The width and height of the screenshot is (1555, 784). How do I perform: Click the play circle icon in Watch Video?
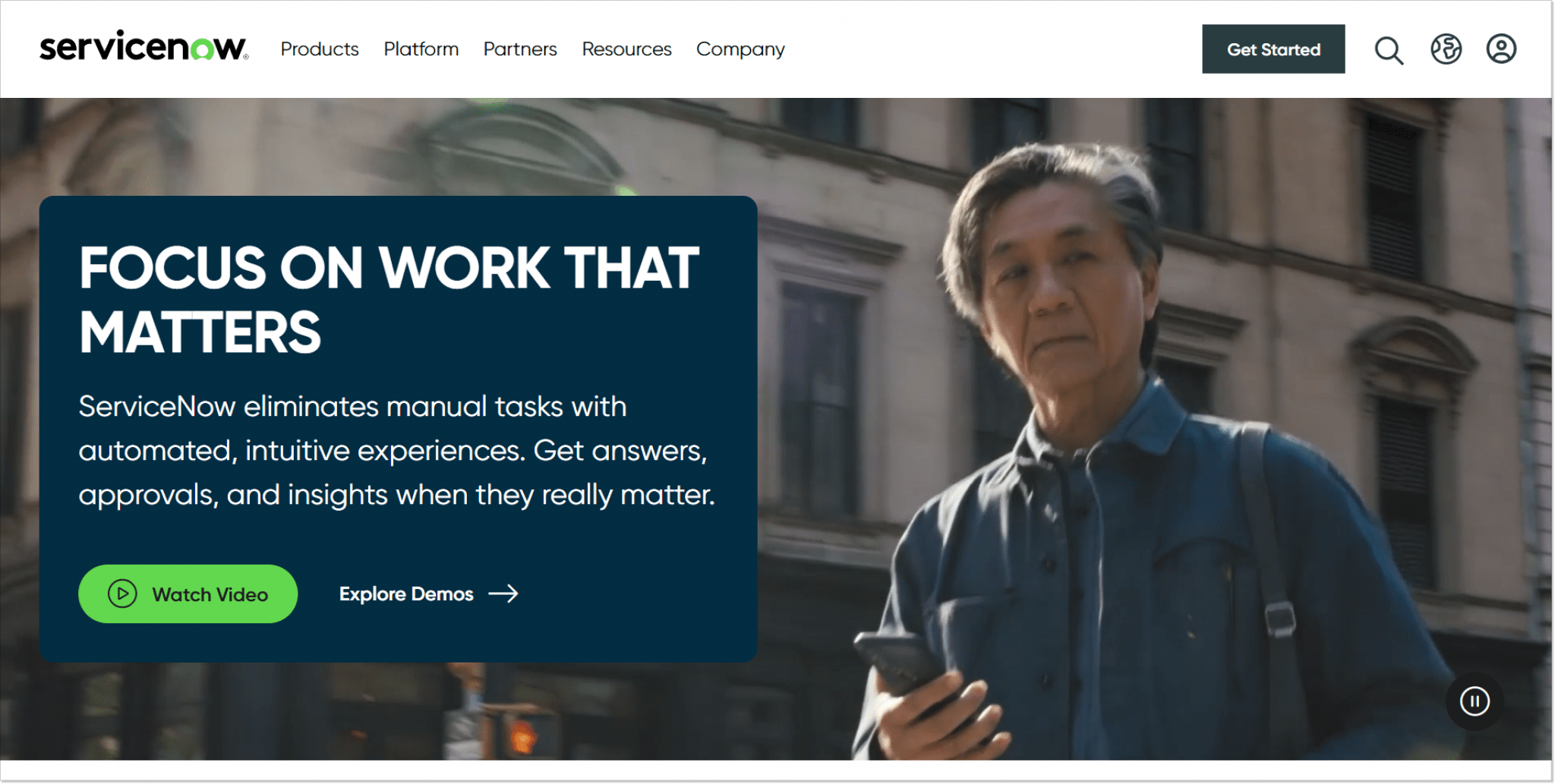(122, 594)
